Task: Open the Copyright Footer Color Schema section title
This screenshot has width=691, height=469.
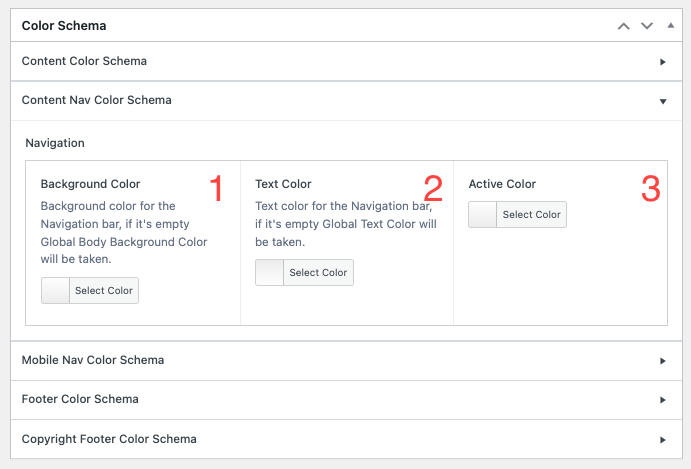Action: 109,438
